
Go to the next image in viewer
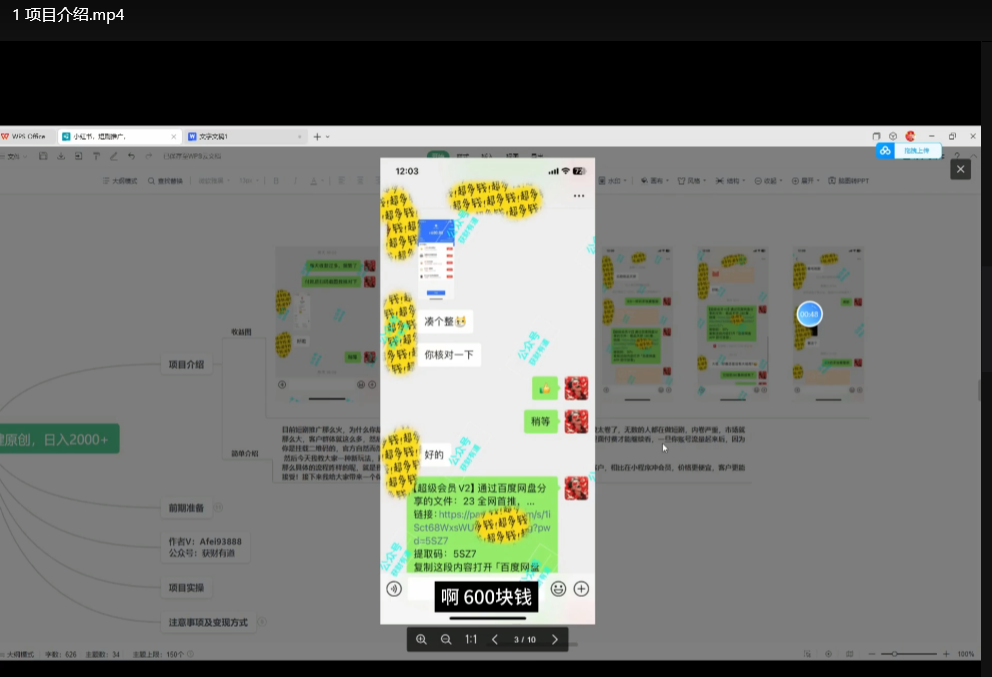[555, 640]
